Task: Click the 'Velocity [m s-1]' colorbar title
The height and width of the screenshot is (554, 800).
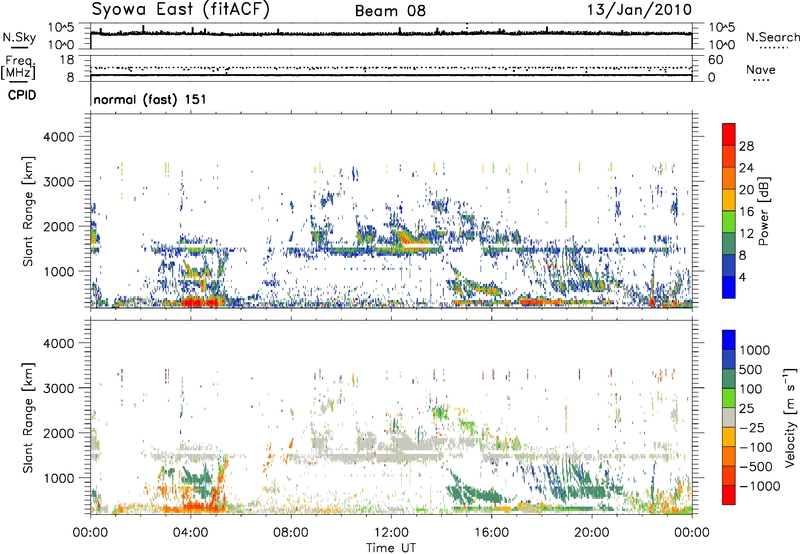Action: tap(790, 417)
